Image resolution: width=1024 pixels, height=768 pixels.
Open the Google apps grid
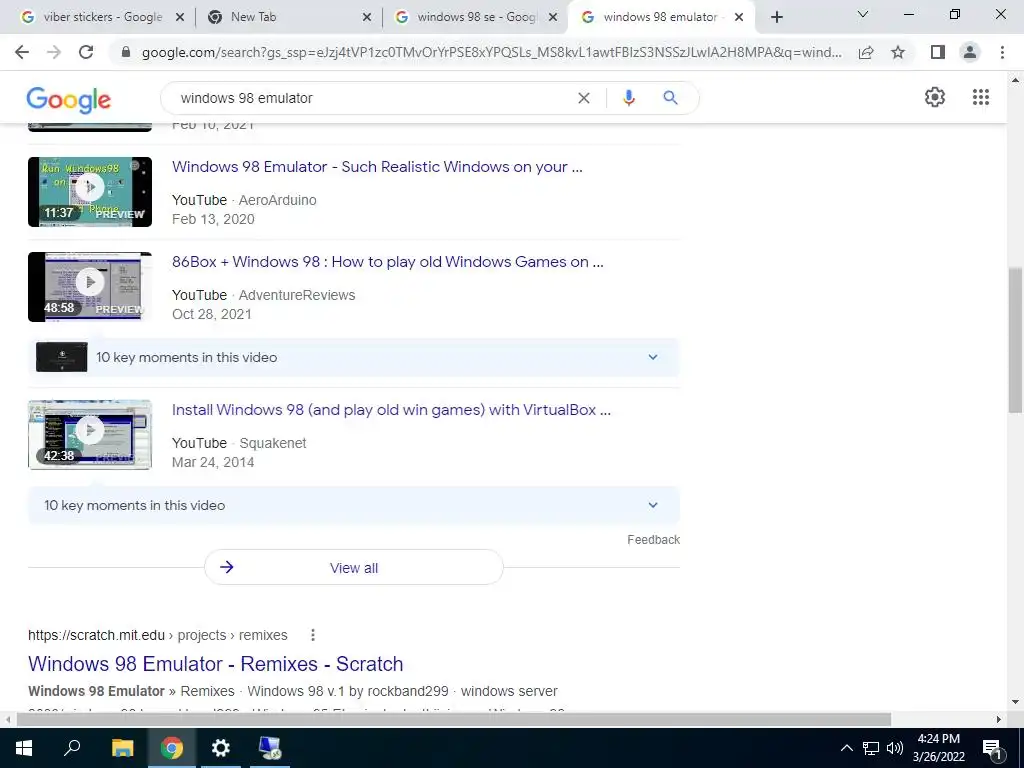(x=980, y=97)
